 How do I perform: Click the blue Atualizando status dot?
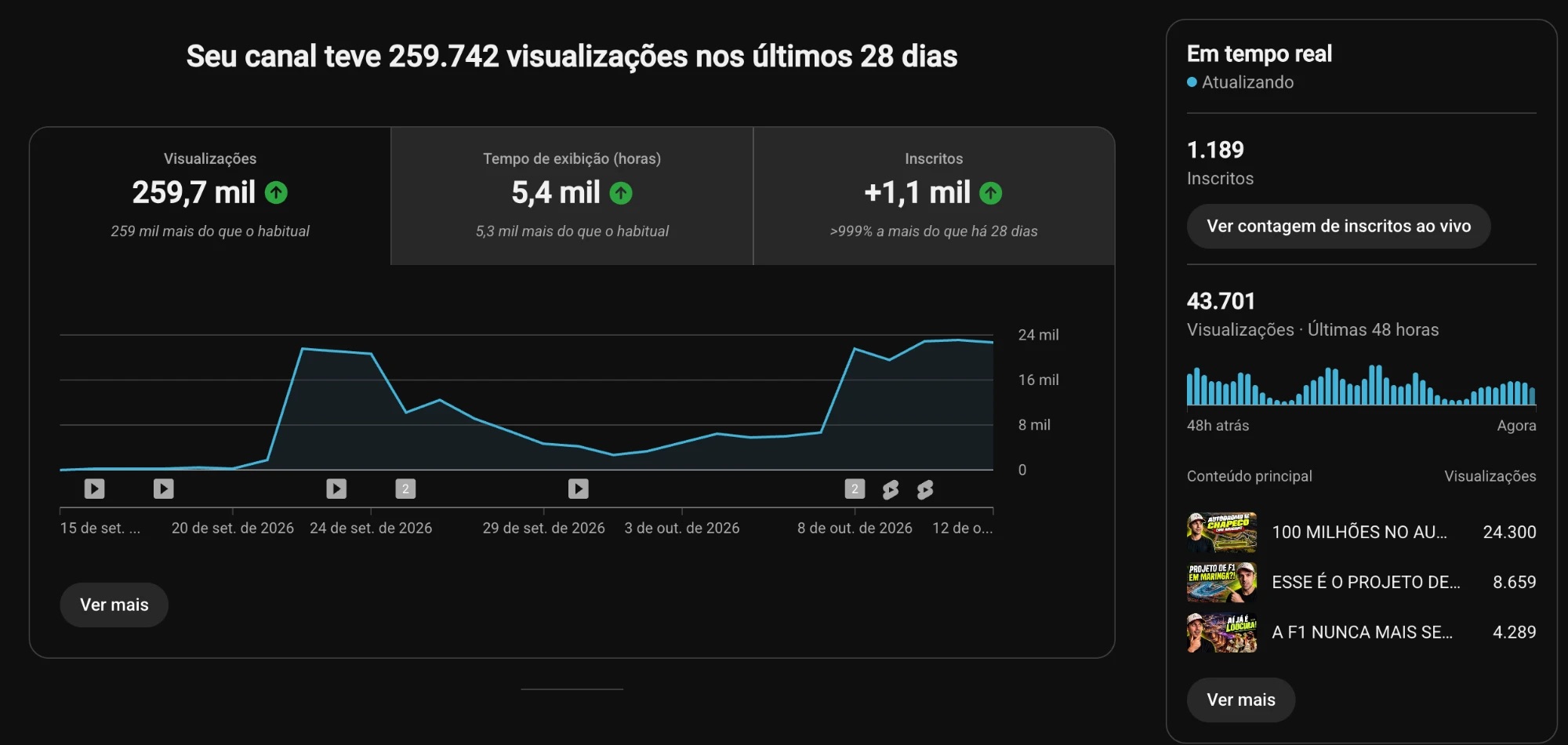(x=1192, y=82)
